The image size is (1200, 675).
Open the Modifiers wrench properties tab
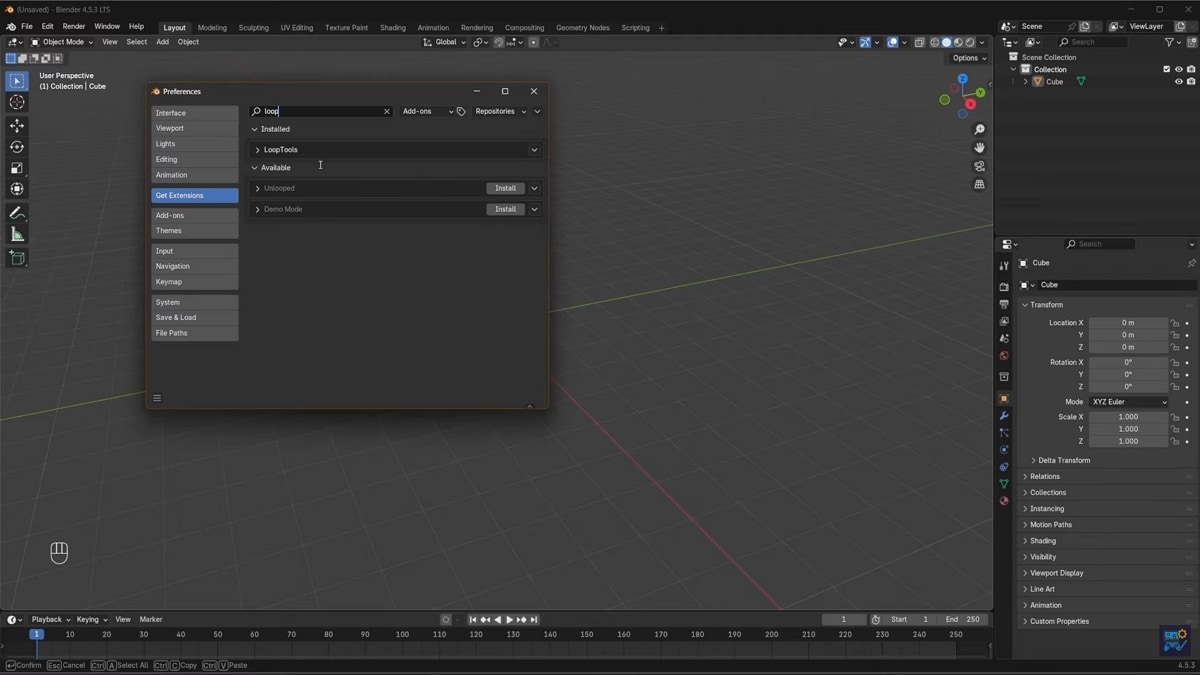[x=1004, y=416]
